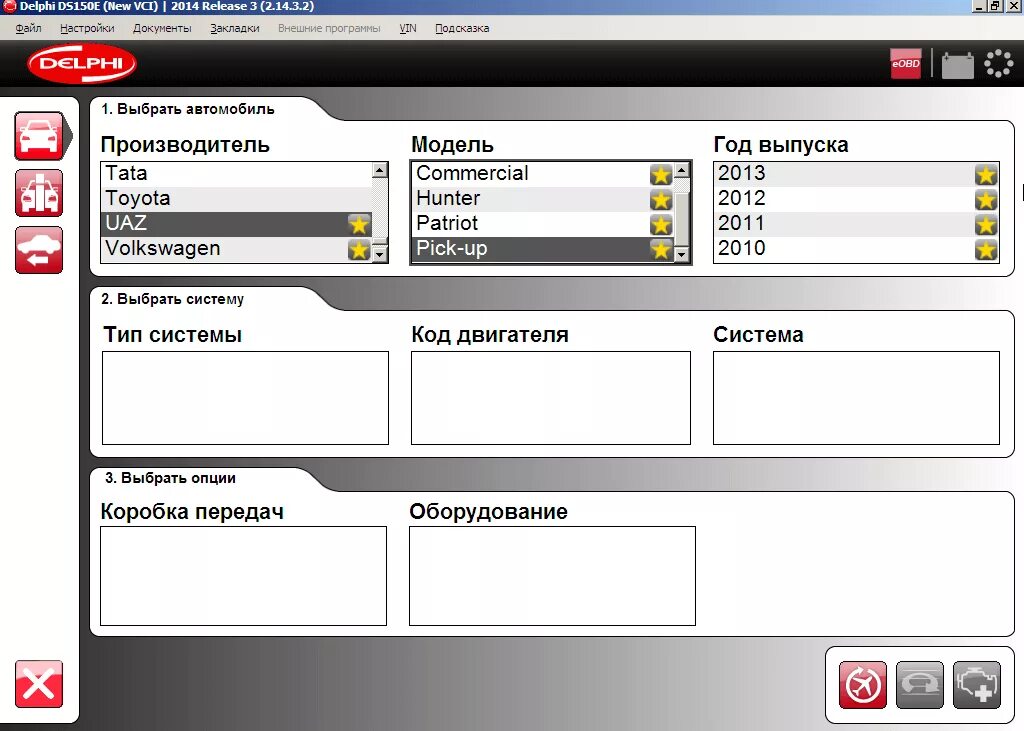Screen dimensions: 1024x731
Task: Open the Настройки menu
Action: pyautogui.click(x=87, y=28)
